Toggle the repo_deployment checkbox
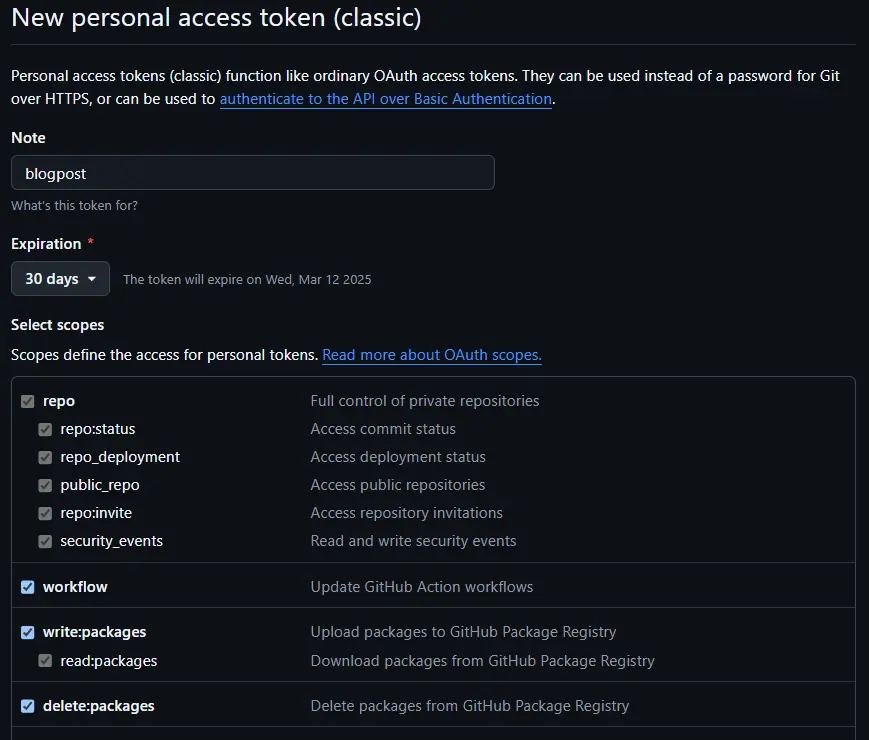Screen dimensions: 869x740 [x=45, y=457]
